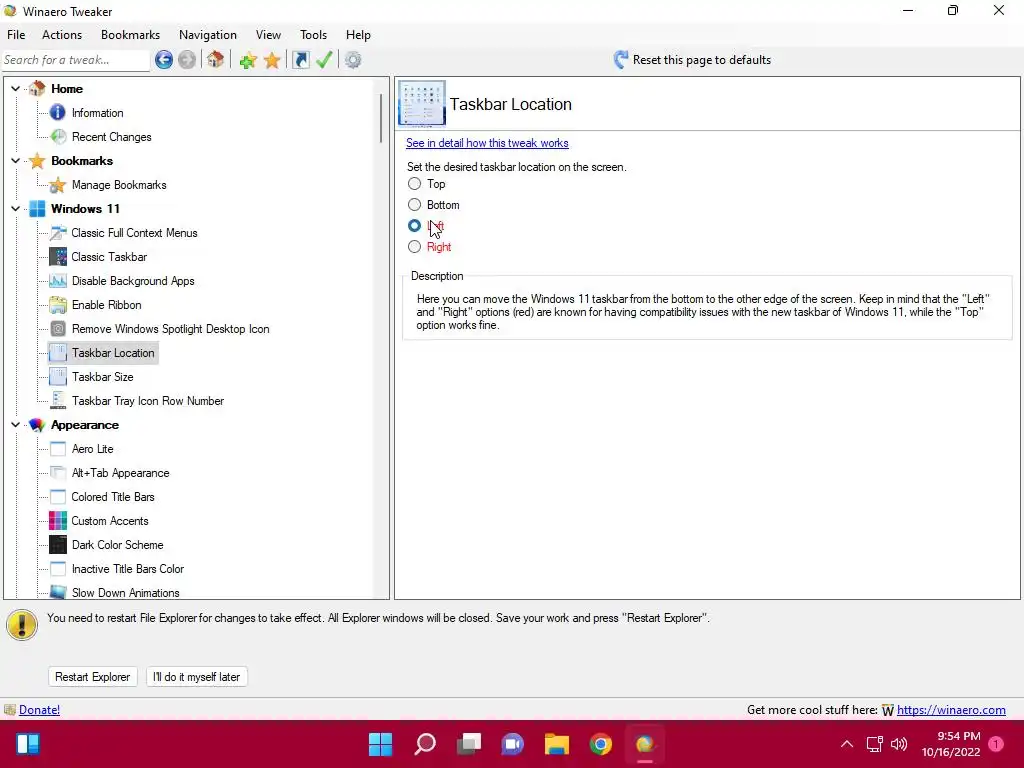Select Taskbar Location tree item
This screenshot has width=1024, height=768.
coord(113,353)
